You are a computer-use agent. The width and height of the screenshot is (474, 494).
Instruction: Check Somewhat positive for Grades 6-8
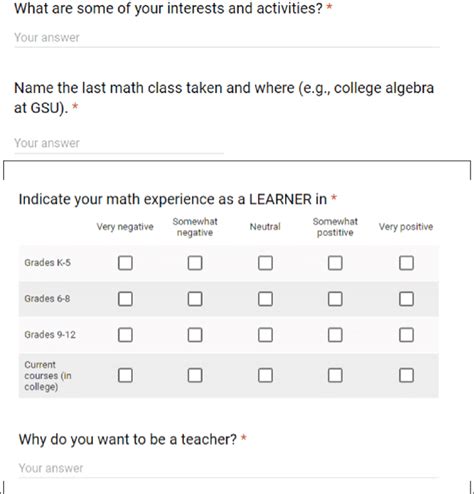[x=335, y=299]
